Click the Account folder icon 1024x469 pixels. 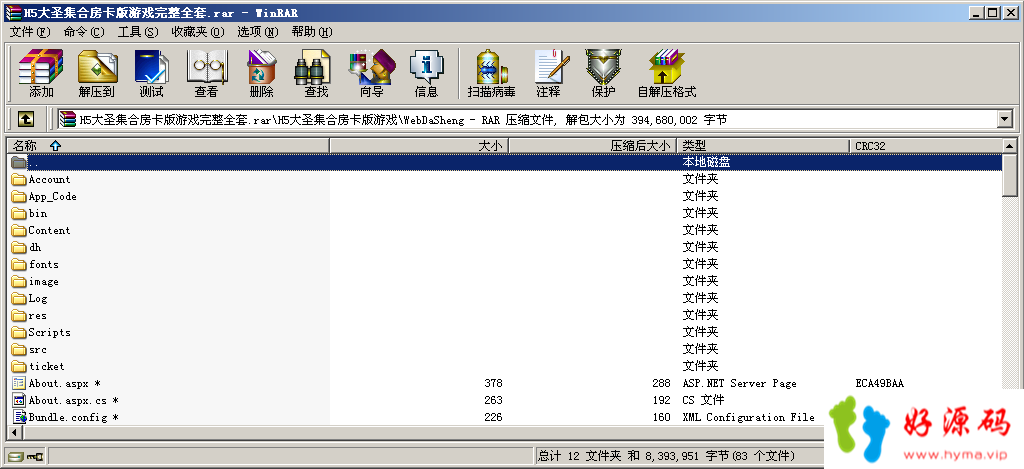[19, 179]
